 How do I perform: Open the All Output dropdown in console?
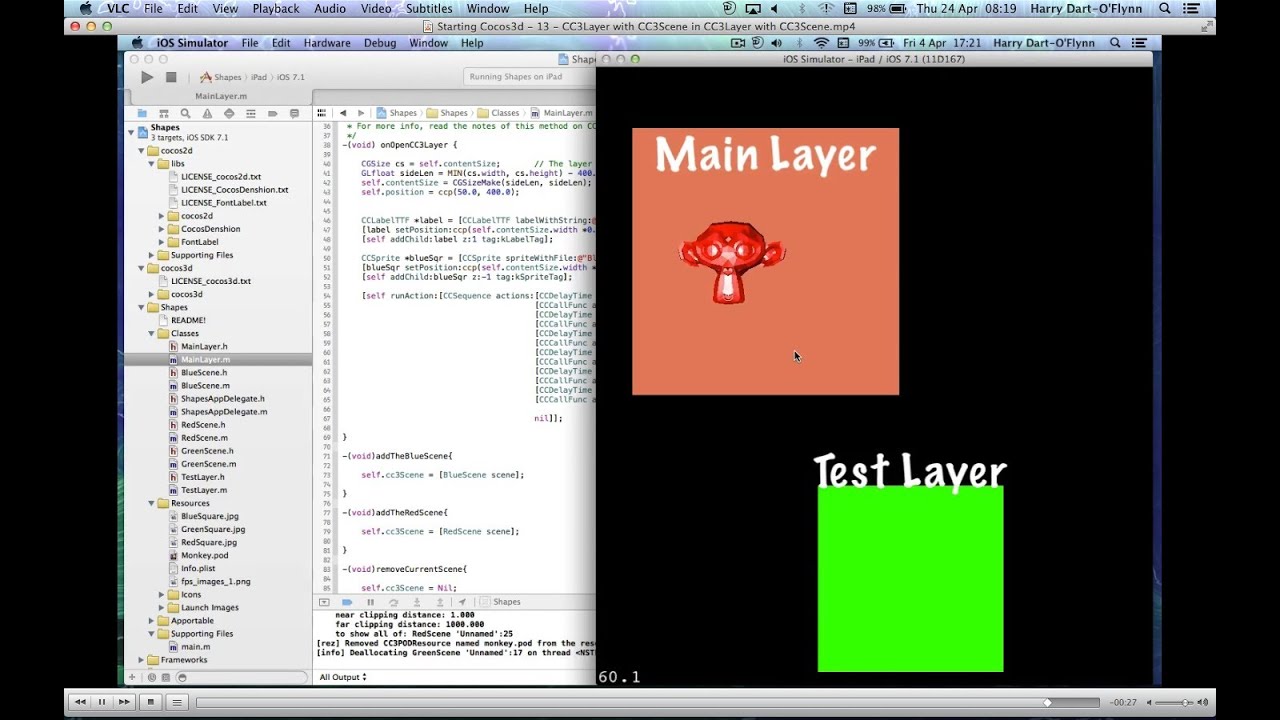coord(343,677)
